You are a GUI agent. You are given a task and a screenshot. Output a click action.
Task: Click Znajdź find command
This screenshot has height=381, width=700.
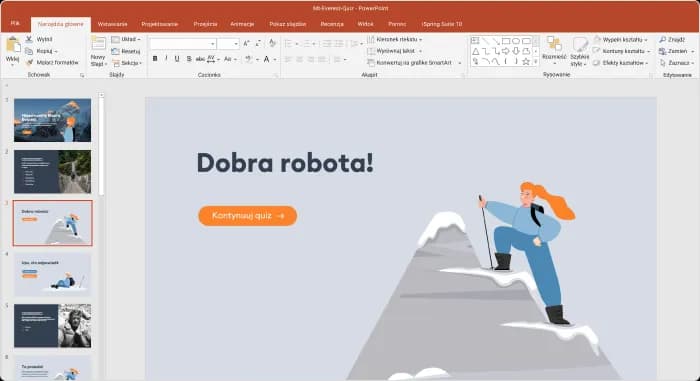pyautogui.click(x=672, y=40)
